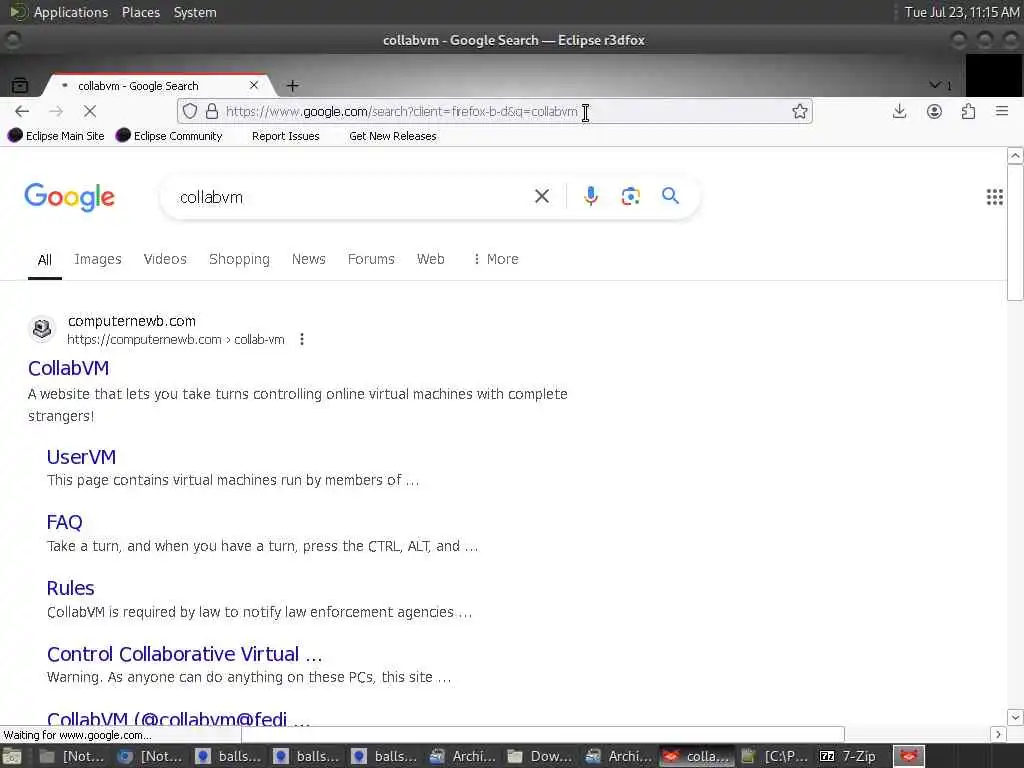Click the computernewb.com breadcrumb URL text
1024x768 pixels.
point(176,340)
